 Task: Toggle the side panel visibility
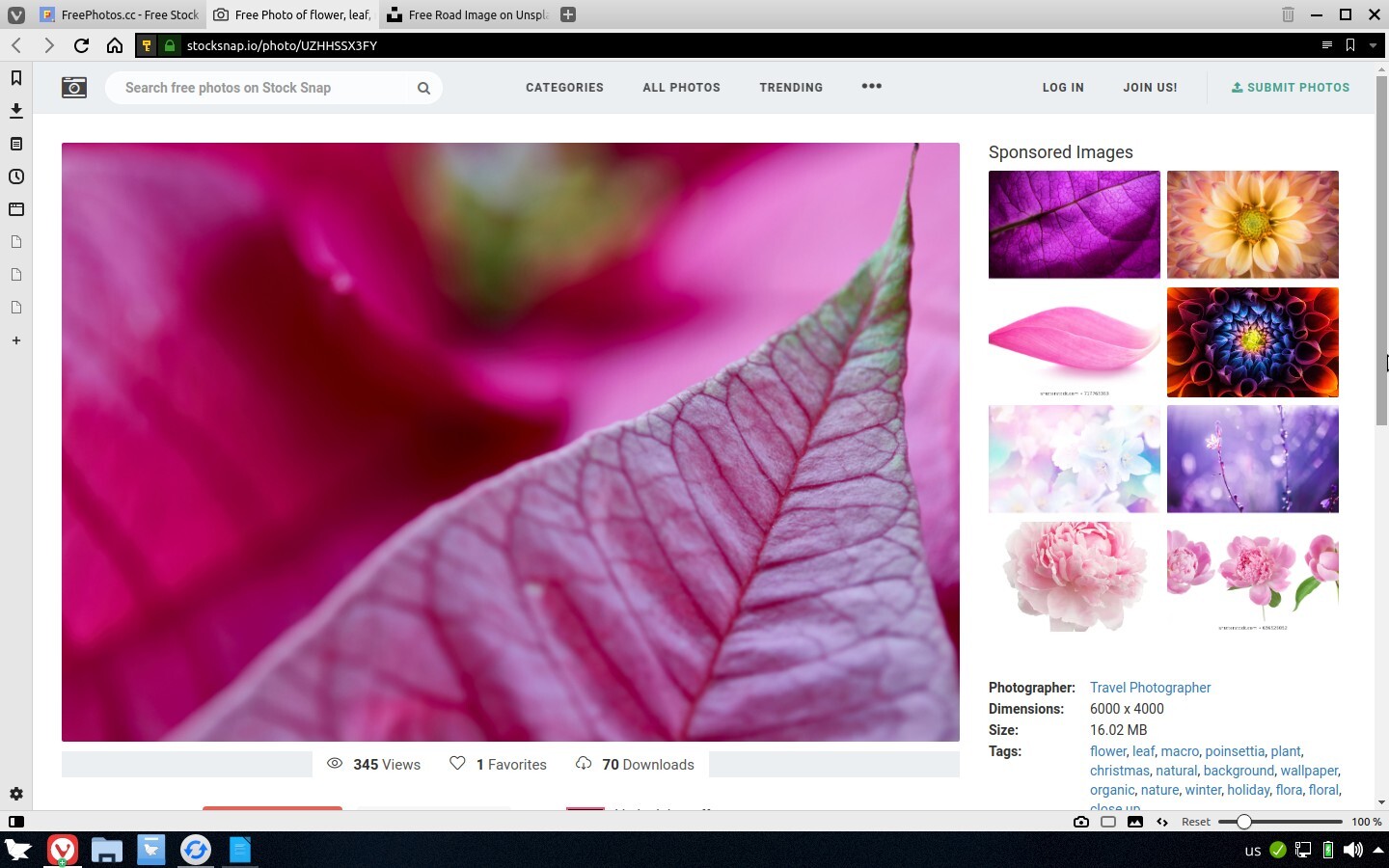(x=16, y=822)
